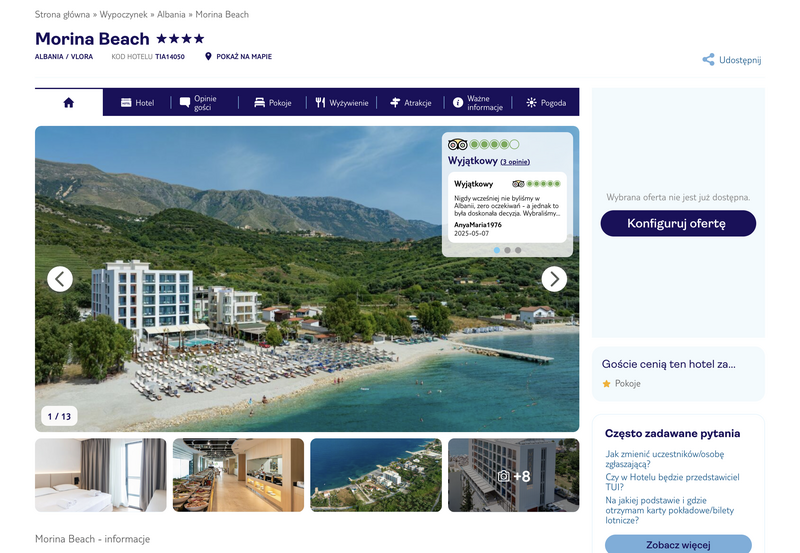This screenshot has height=553, width=800.
Task: Open the TripAdvisor owl logo rating
Action: (458, 144)
